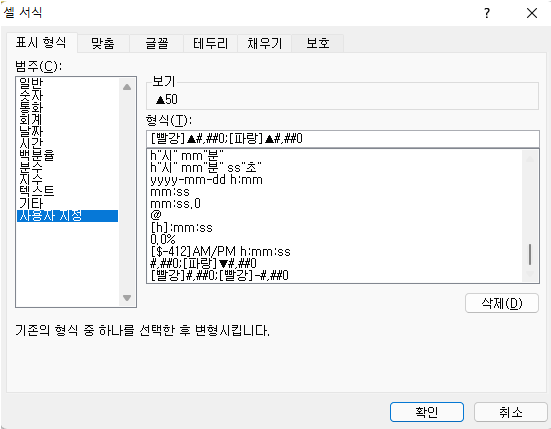551x429 pixels.
Task: Close the 셀 서식 dialog
Action: 532,13
